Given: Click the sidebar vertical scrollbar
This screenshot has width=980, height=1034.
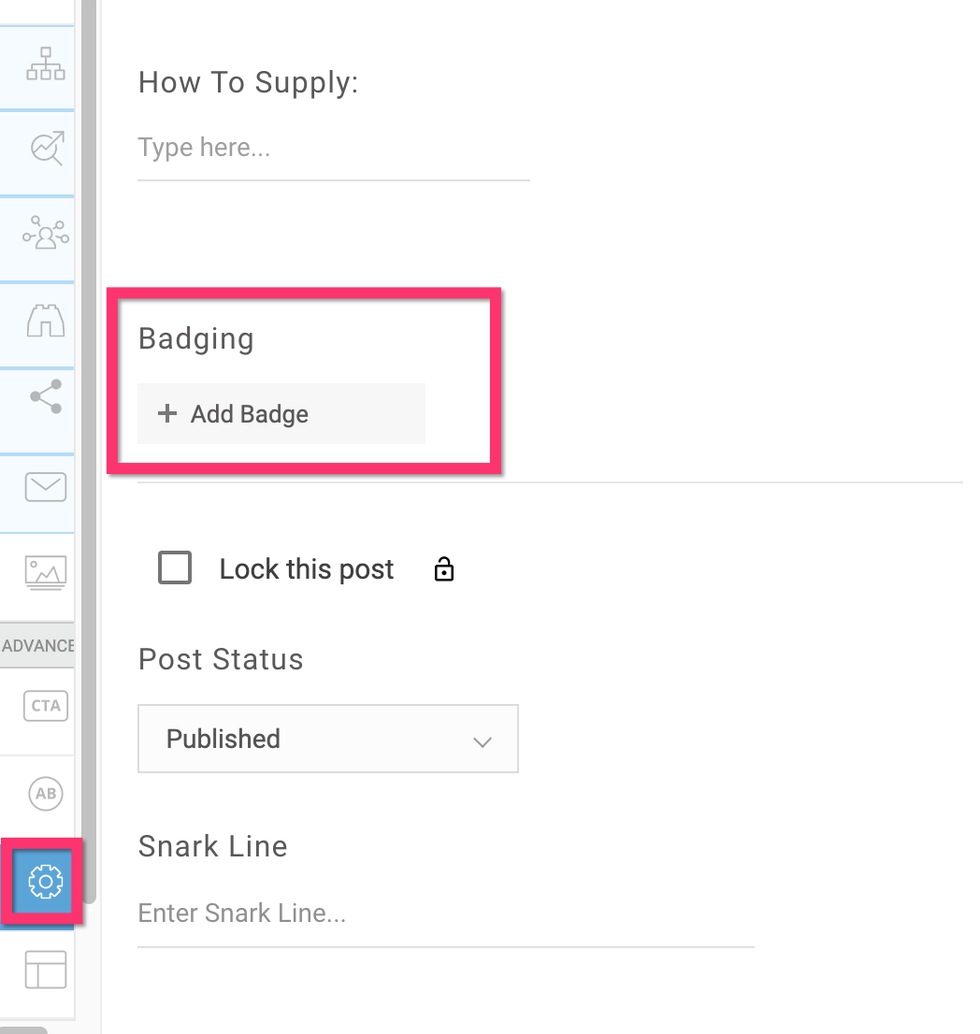Looking at the screenshot, I should [89, 450].
